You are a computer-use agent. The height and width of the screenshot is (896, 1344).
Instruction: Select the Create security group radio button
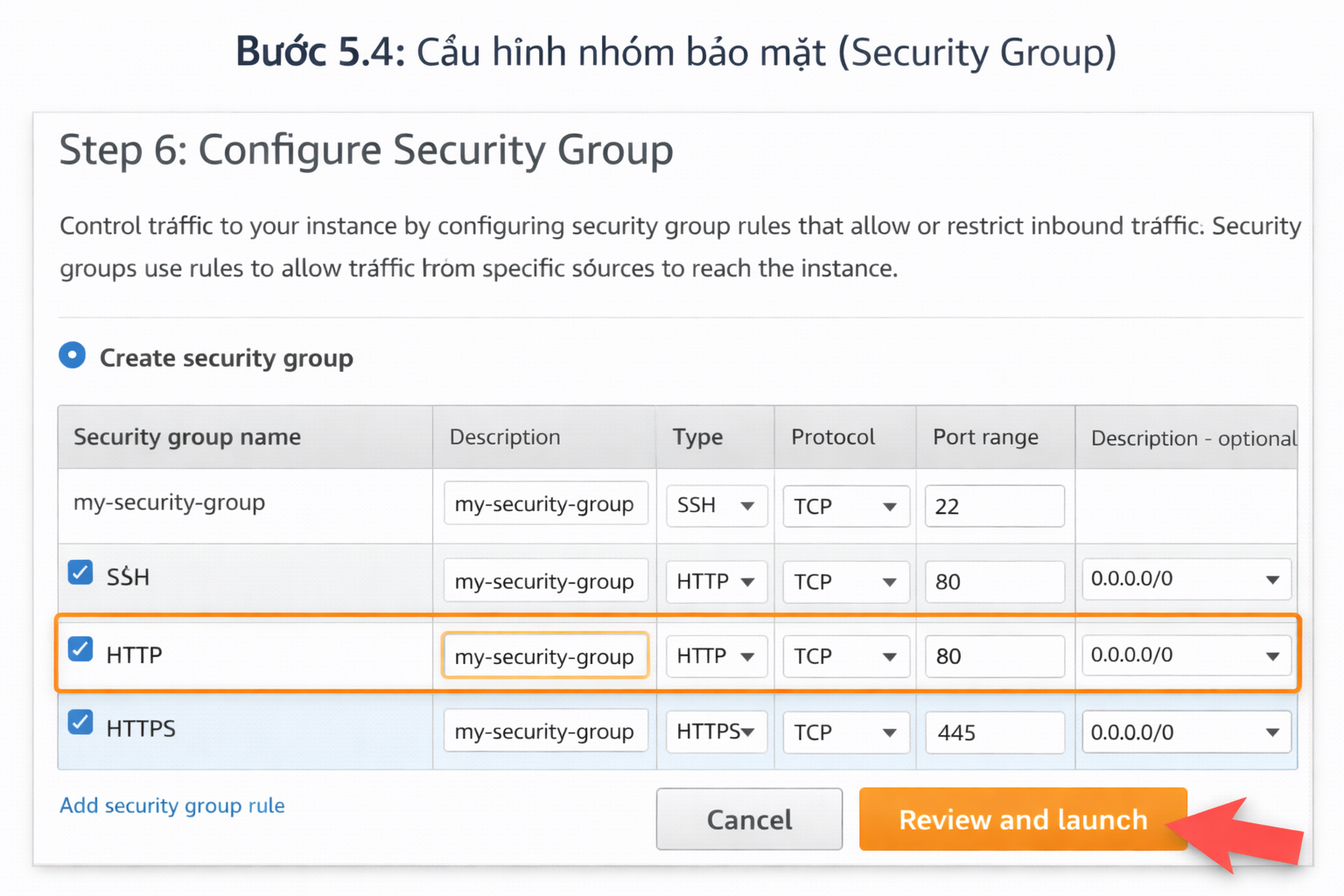(73, 356)
